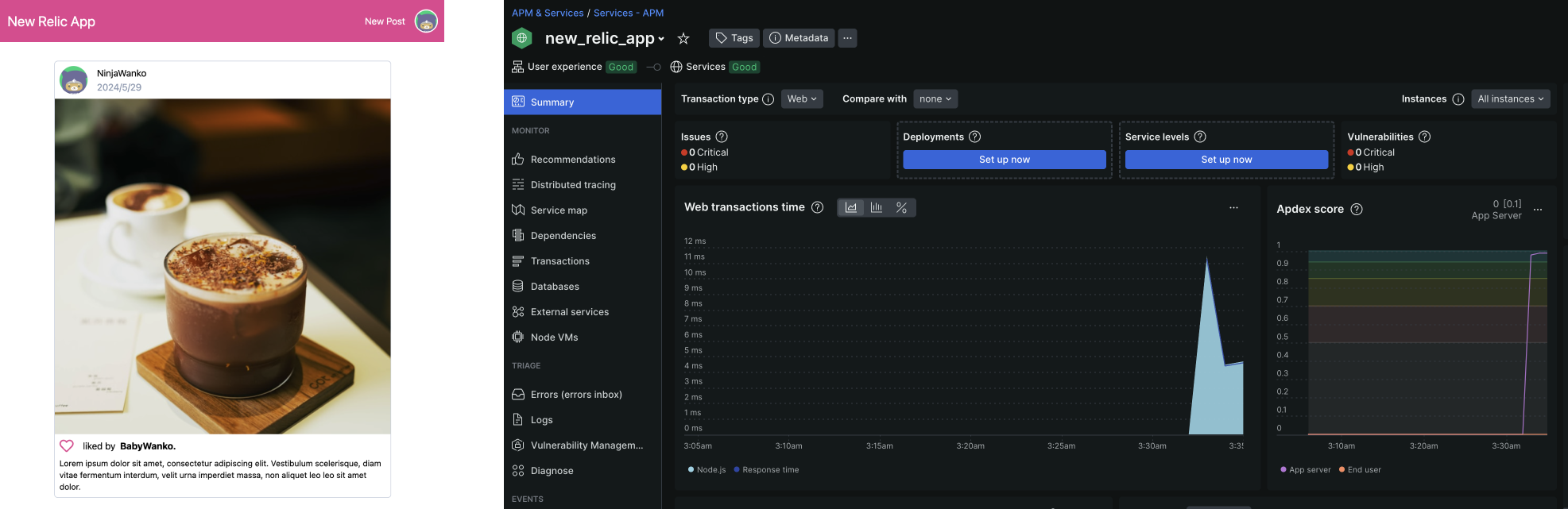Favorite new_relic_app with the star icon

pos(683,38)
